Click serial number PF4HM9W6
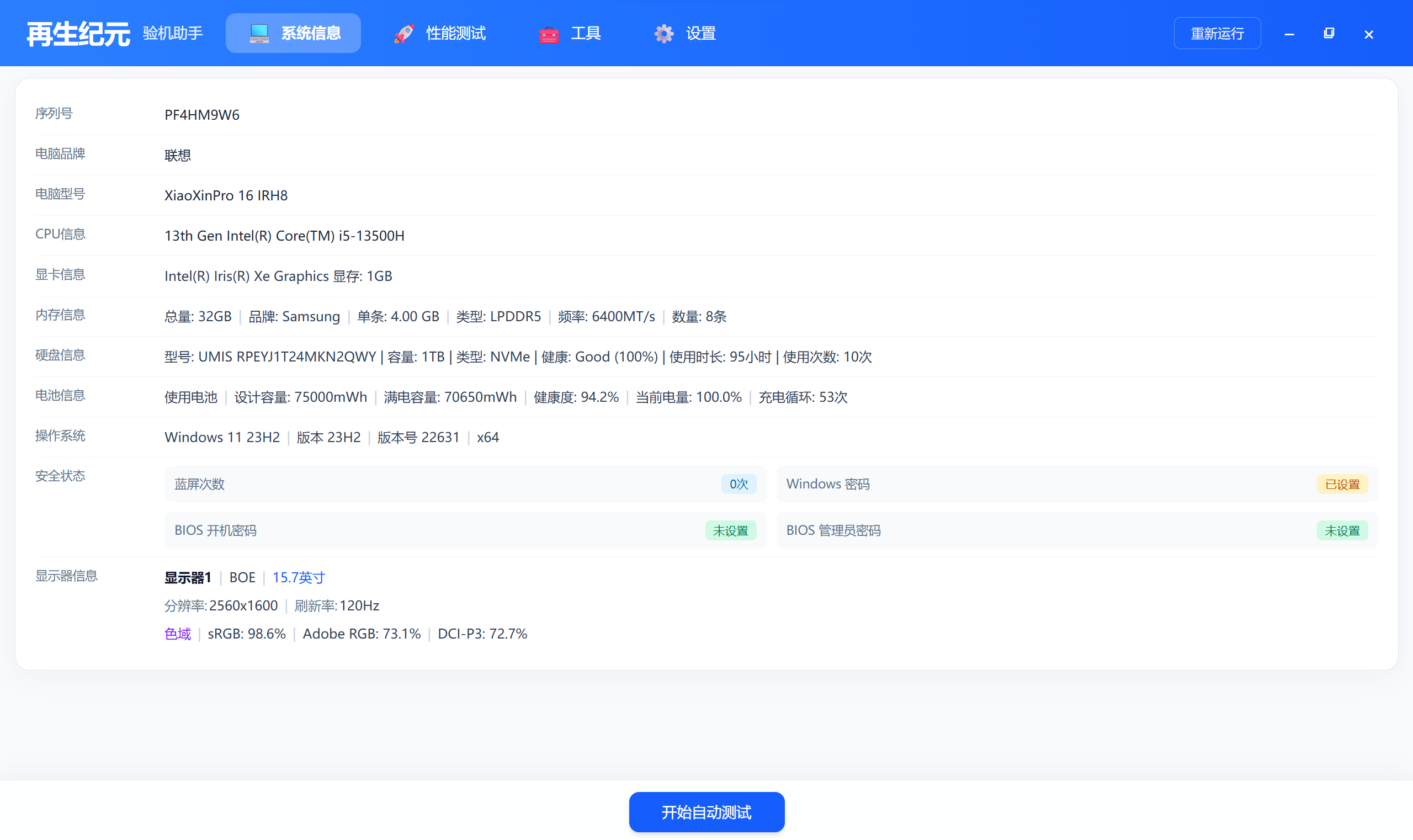The width and height of the screenshot is (1413, 840). 202,115
